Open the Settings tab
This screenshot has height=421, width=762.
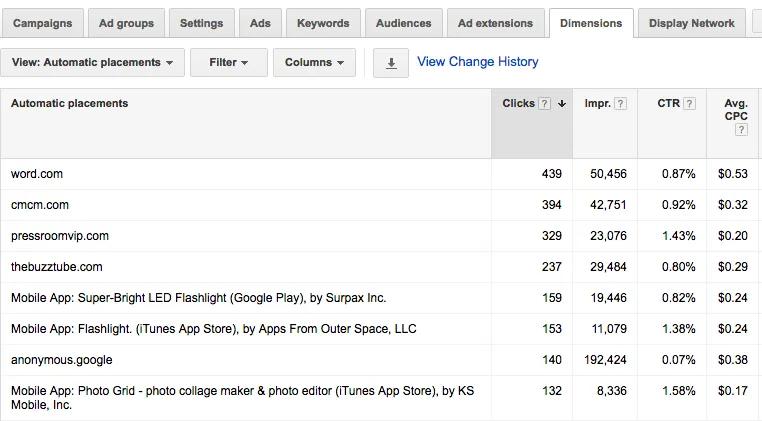201,23
